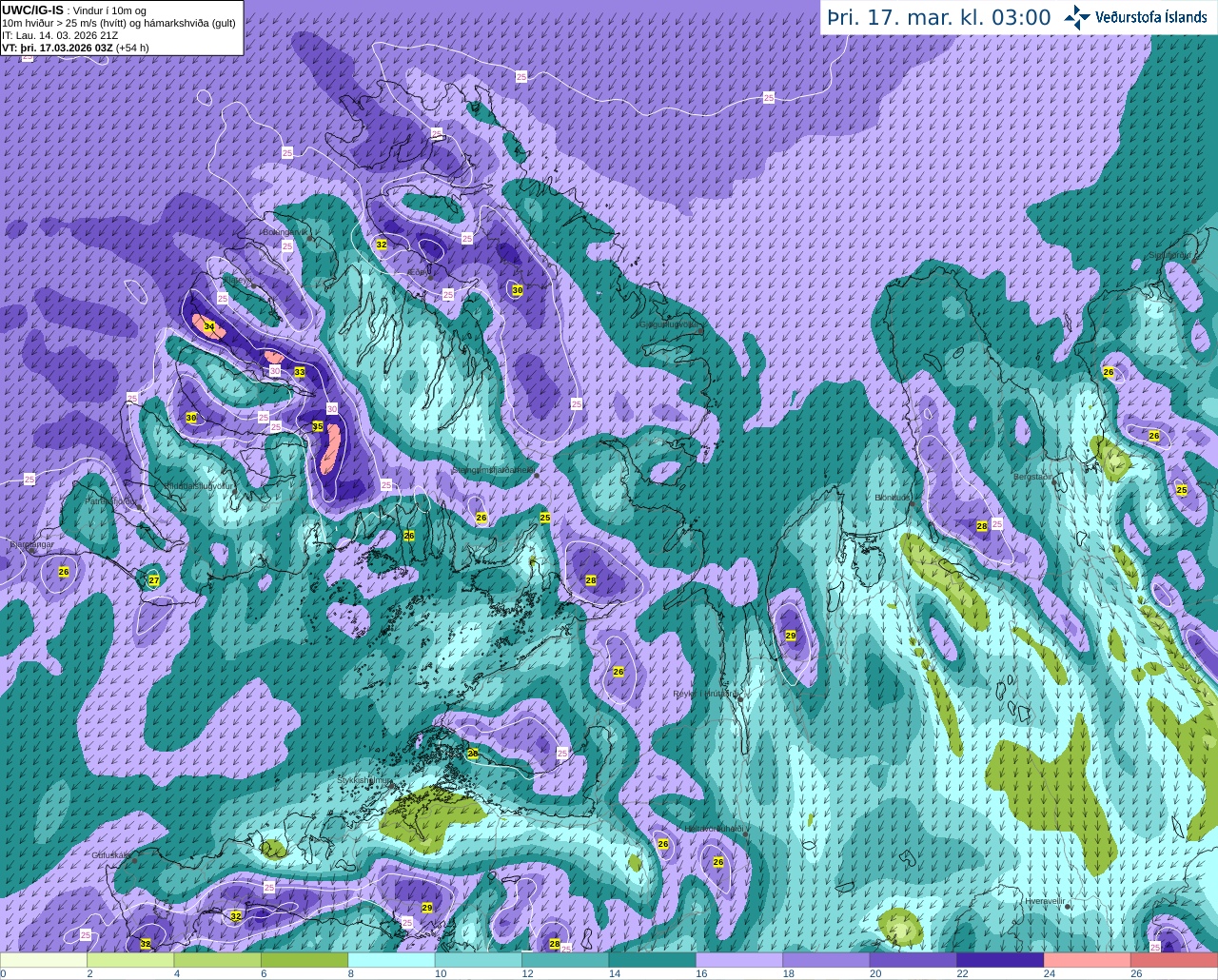
Task: Click the Veðurstofa Íslands logo
Action: 1135,17
